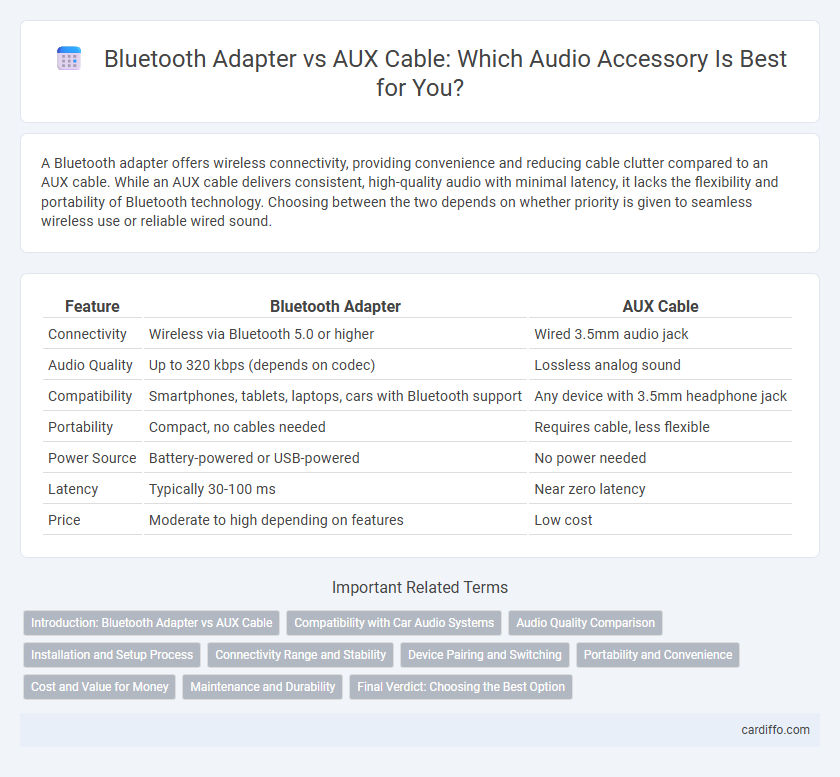Visit the cardiffo.com footer link
840x777 pixels.
(775, 730)
